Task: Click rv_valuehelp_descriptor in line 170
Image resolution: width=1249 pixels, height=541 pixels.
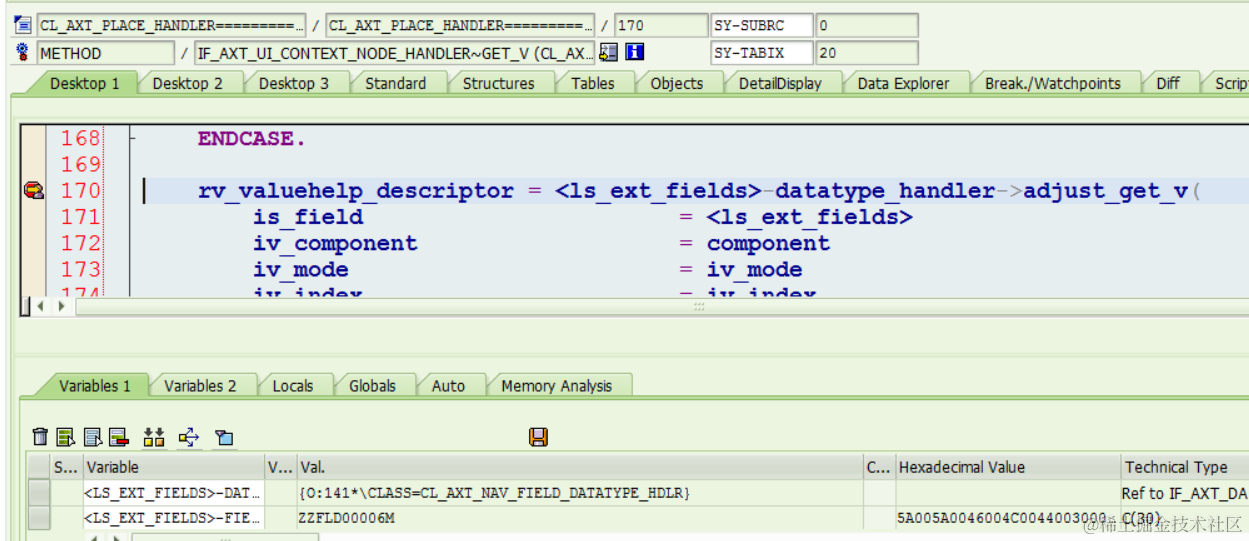Action: tap(356, 191)
